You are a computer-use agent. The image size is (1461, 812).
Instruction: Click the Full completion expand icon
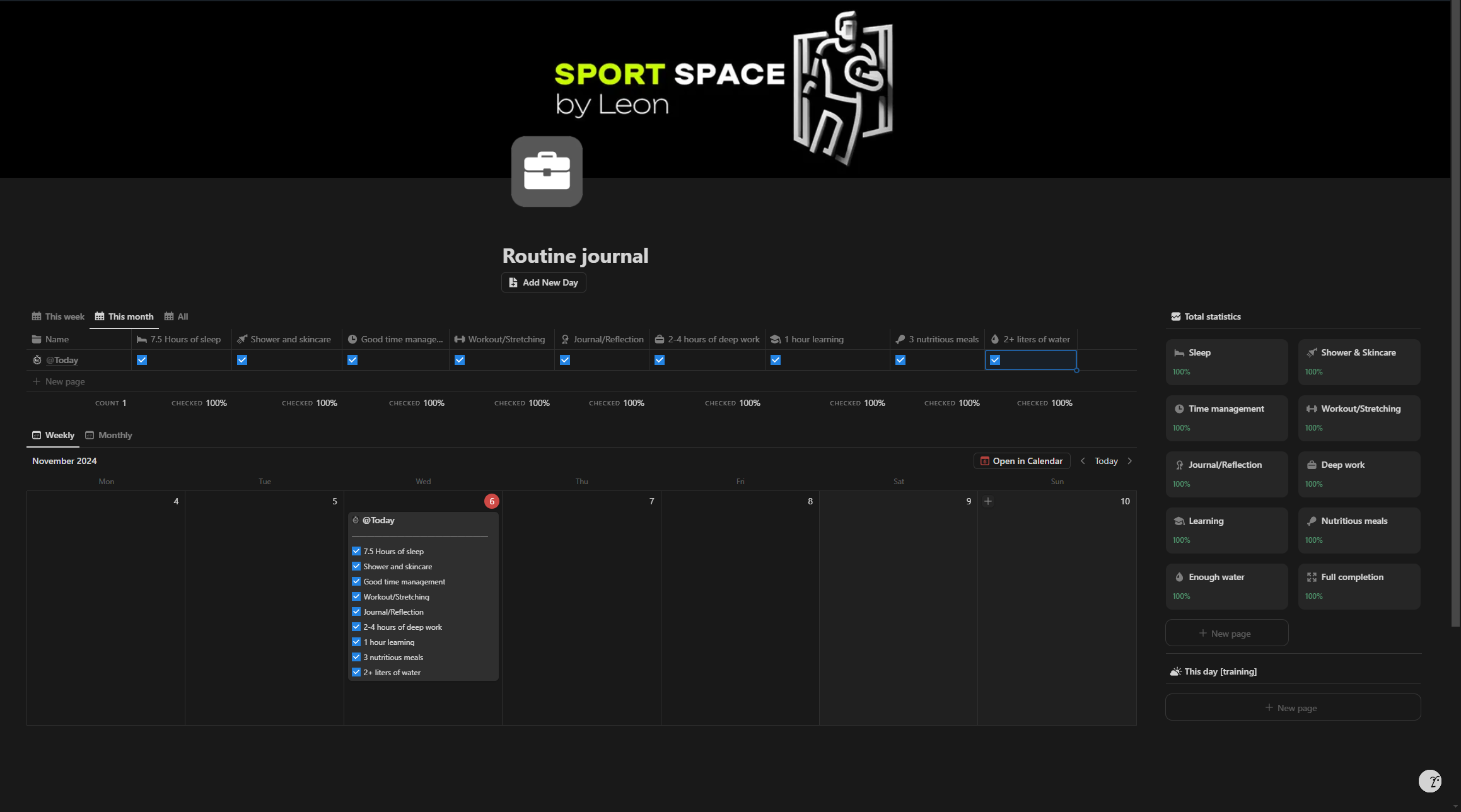[1312, 577]
